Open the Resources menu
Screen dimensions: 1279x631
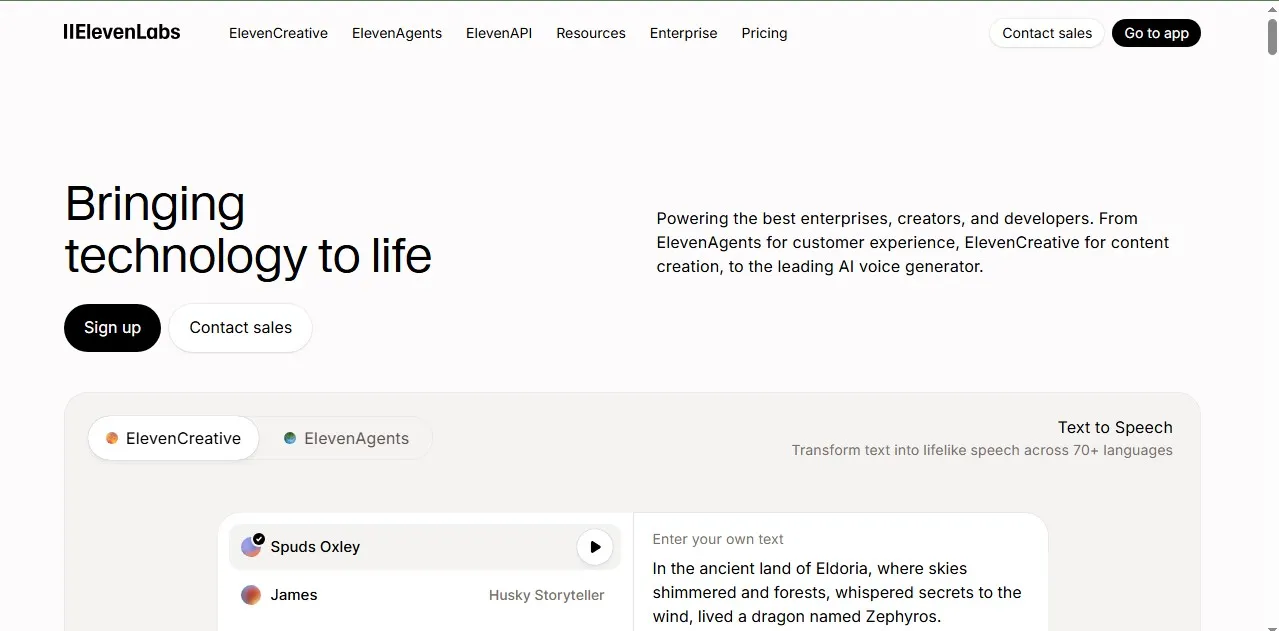[x=590, y=33]
